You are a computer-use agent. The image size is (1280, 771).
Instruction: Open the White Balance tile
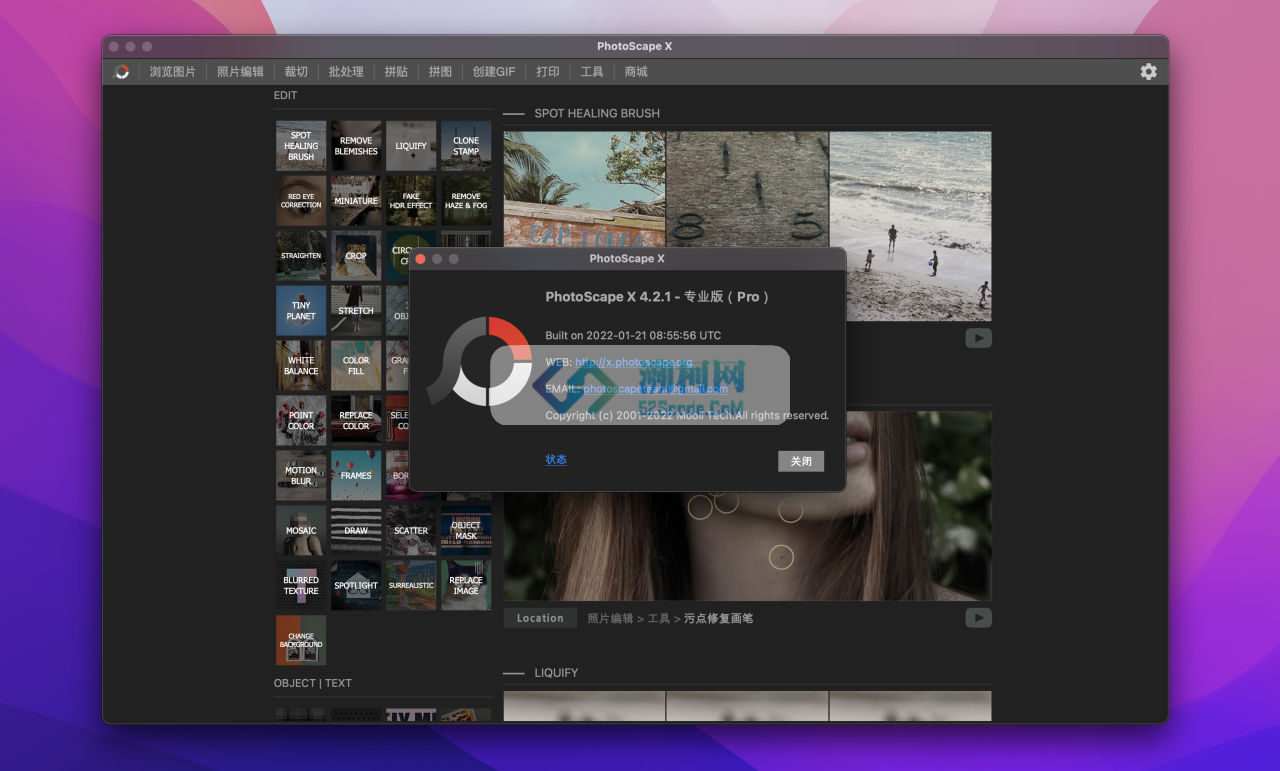point(301,366)
